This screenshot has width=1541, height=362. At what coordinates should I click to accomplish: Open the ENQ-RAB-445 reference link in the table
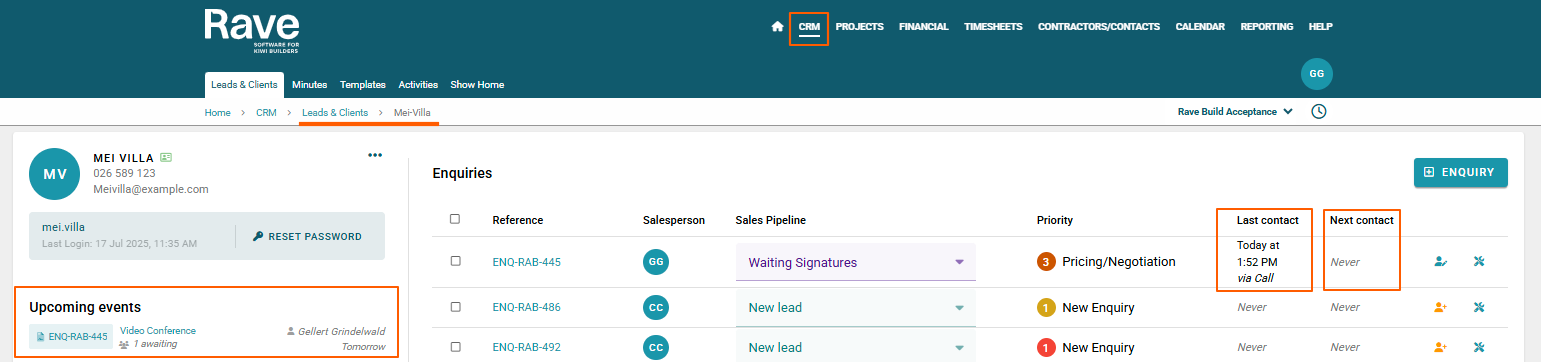click(x=526, y=262)
